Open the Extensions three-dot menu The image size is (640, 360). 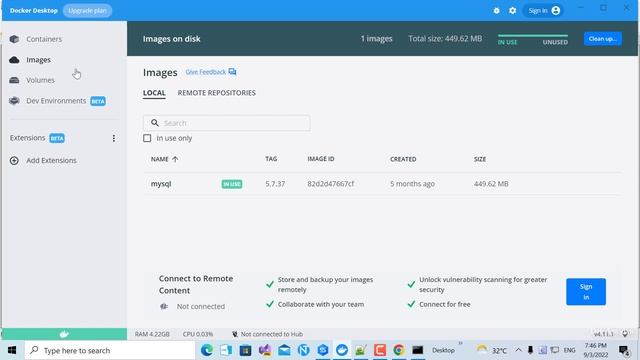(x=113, y=138)
